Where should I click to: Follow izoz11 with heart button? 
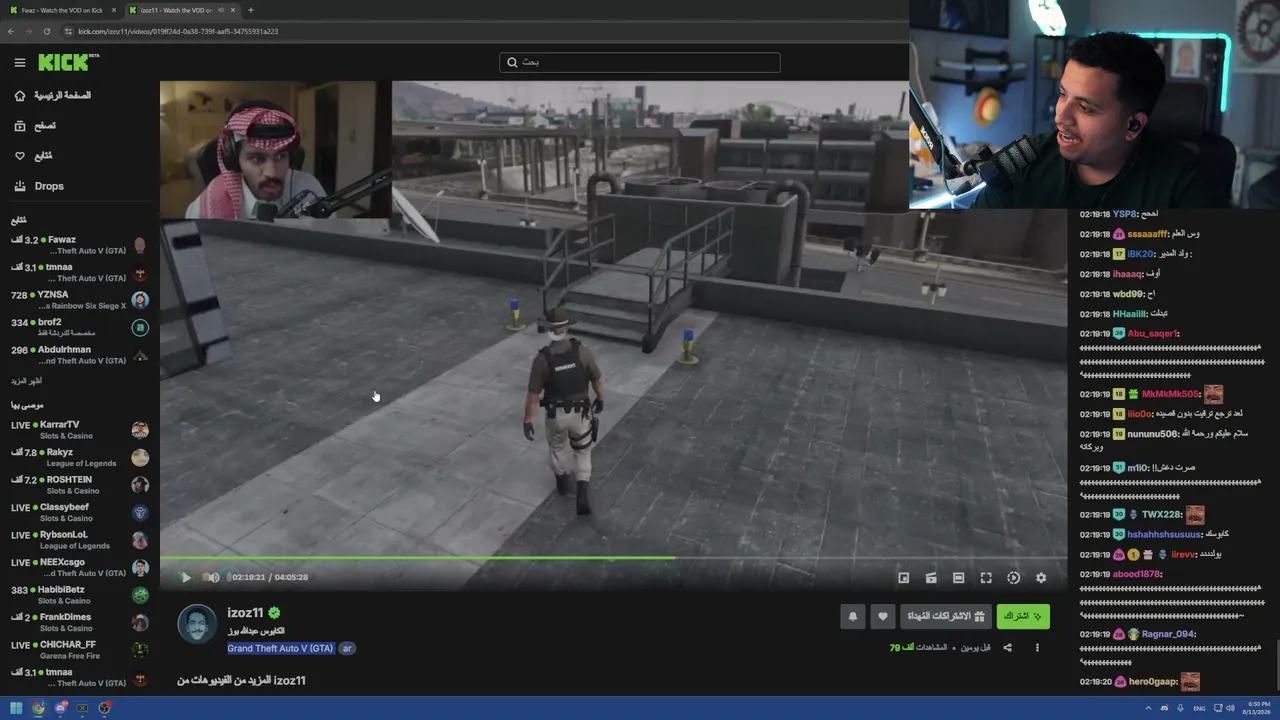[x=882, y=616]
